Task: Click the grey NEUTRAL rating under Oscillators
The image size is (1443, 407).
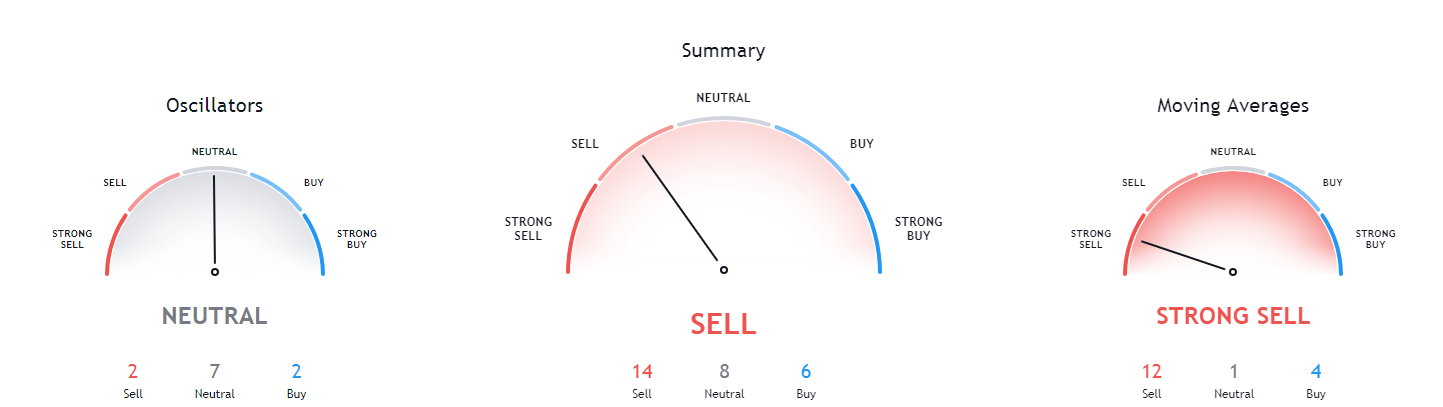Action: (x=215, y=316)
